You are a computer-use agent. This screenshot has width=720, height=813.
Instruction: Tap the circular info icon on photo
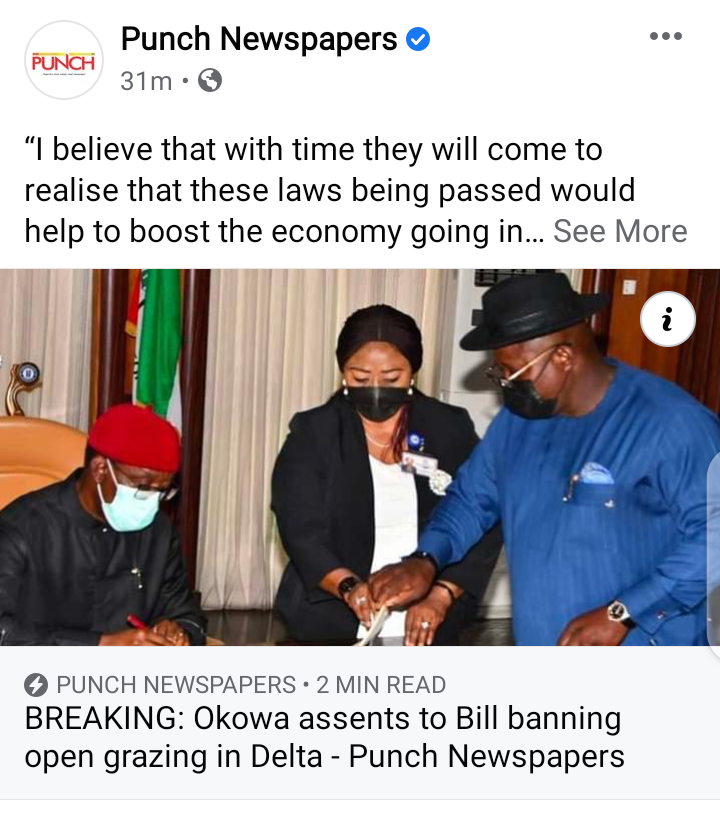668,319
